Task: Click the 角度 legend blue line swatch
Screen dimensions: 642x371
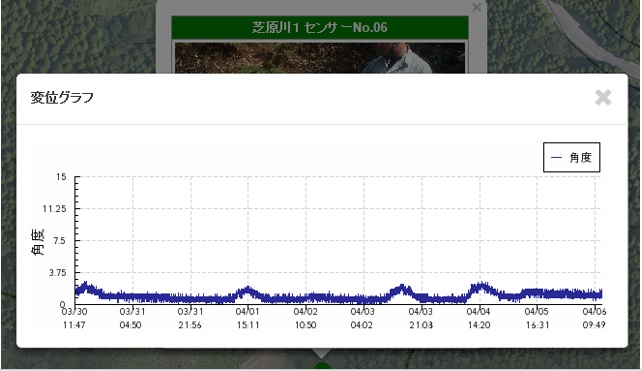Action: coord(556,158)
